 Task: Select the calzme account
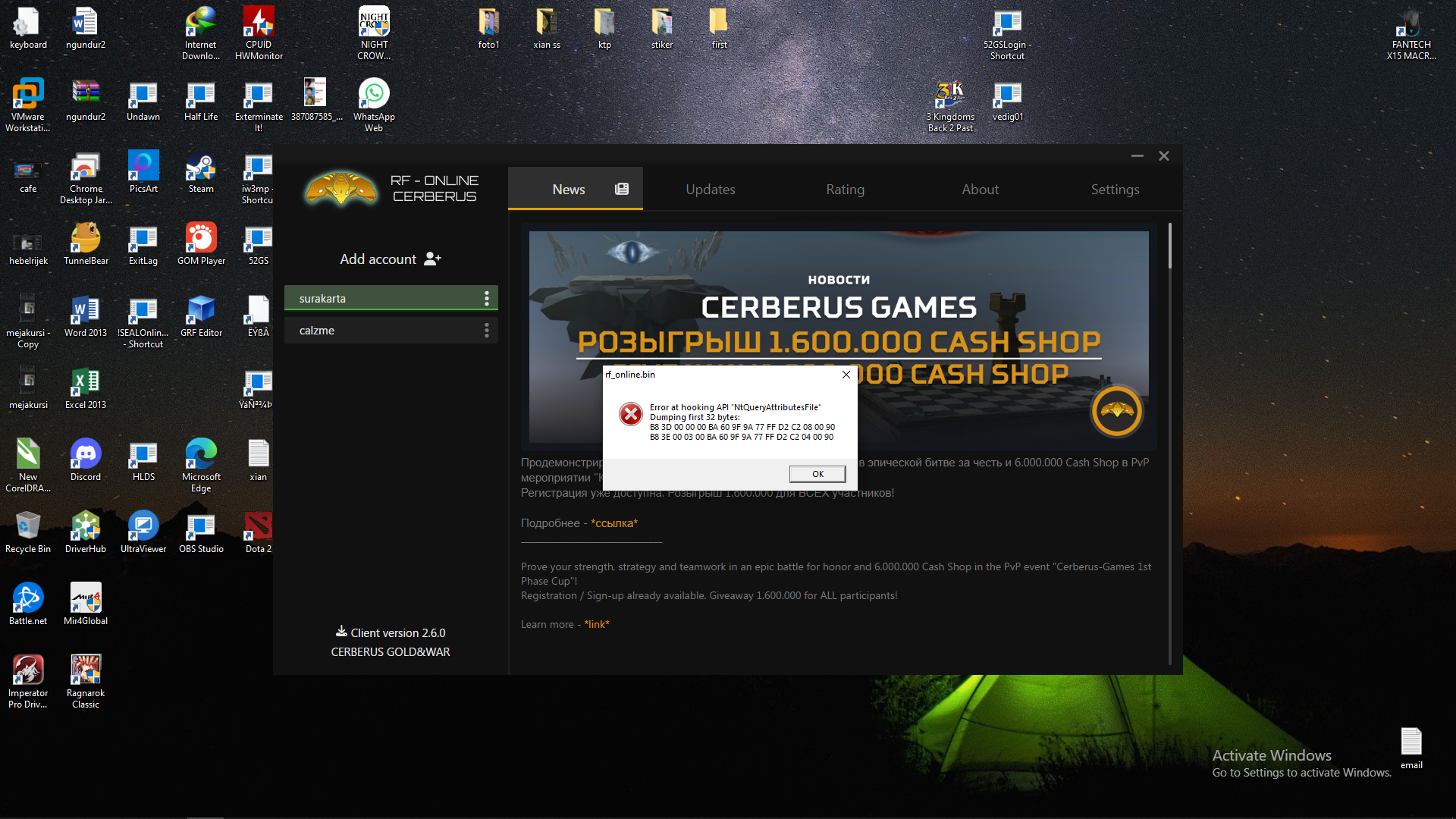coord(391,330)
